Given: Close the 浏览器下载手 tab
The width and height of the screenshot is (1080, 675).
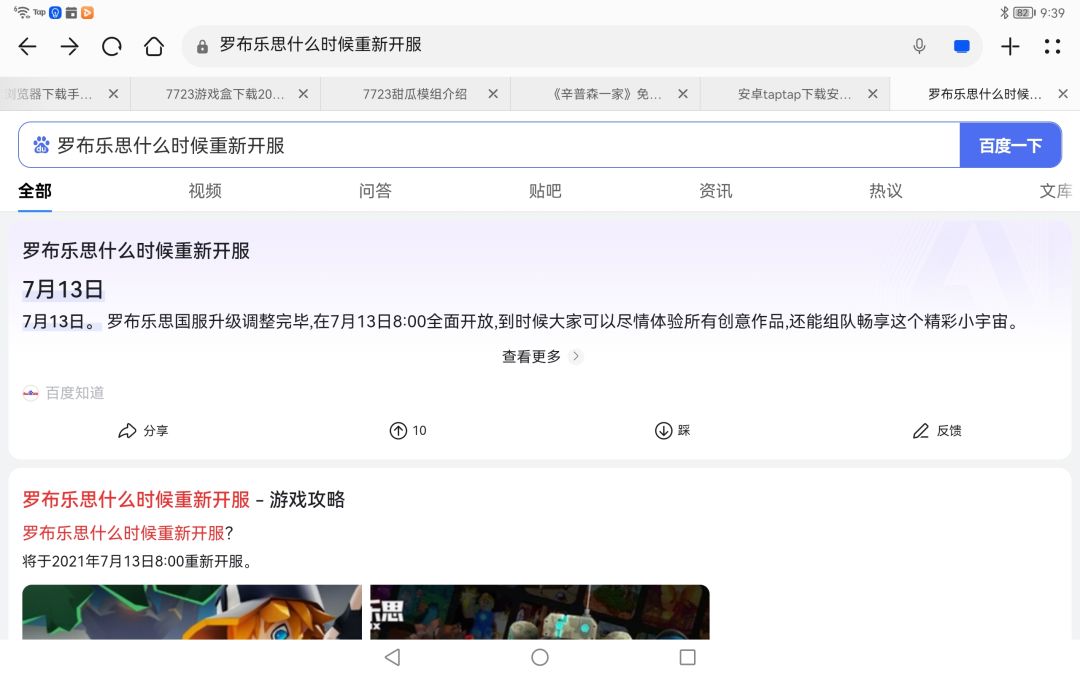Looking at the screenshot, I should tap(114, 94).
